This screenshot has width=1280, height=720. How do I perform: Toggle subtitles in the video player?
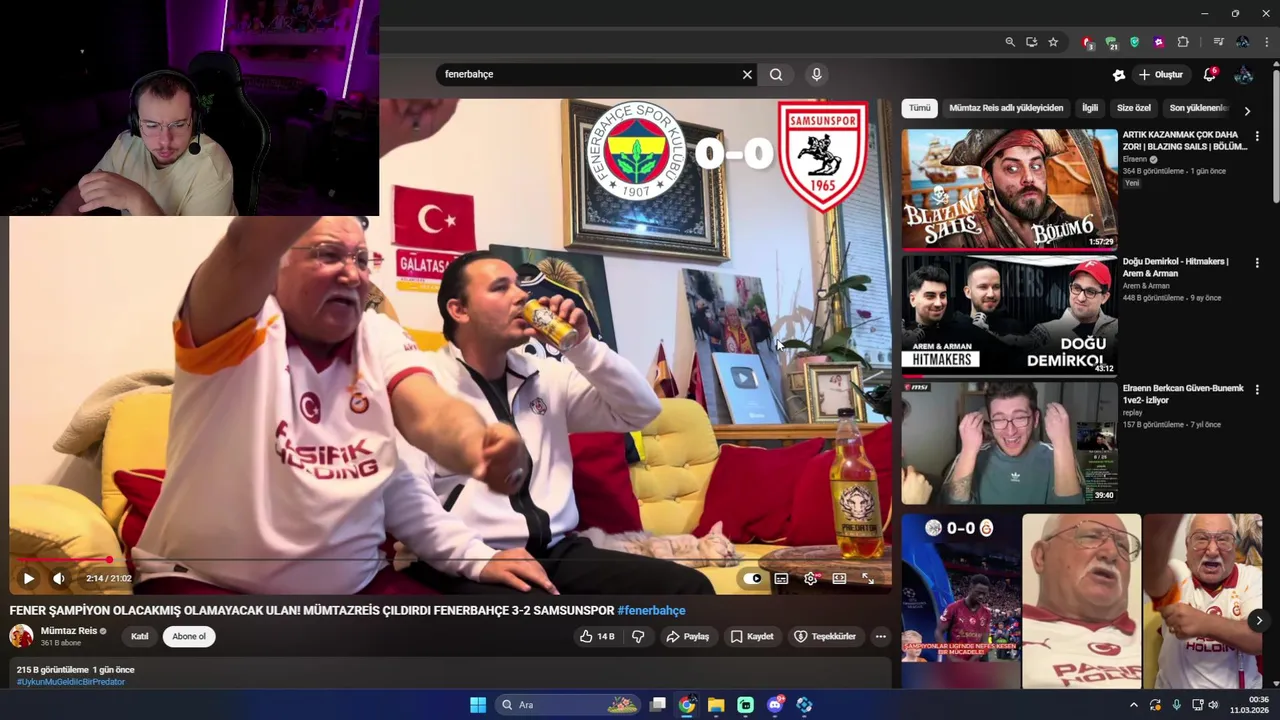(781, 578)
